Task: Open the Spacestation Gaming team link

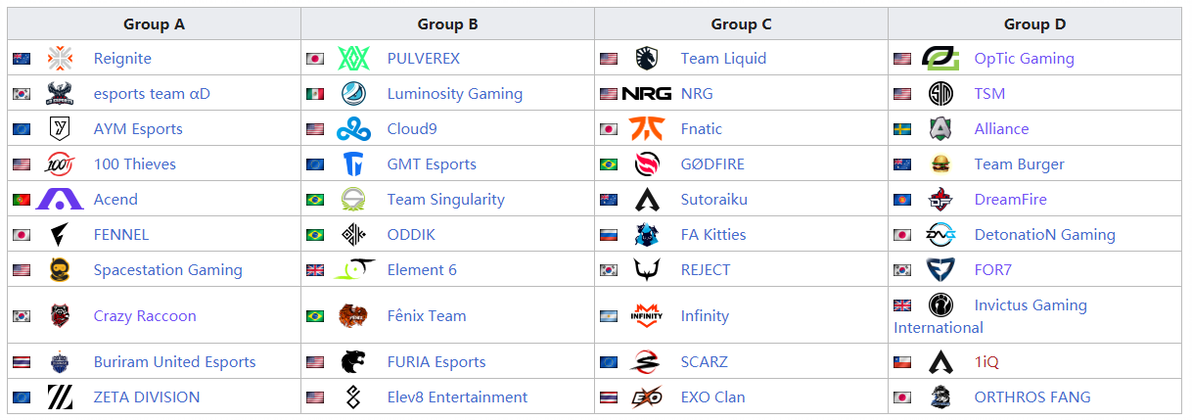Action: point(168,270)
